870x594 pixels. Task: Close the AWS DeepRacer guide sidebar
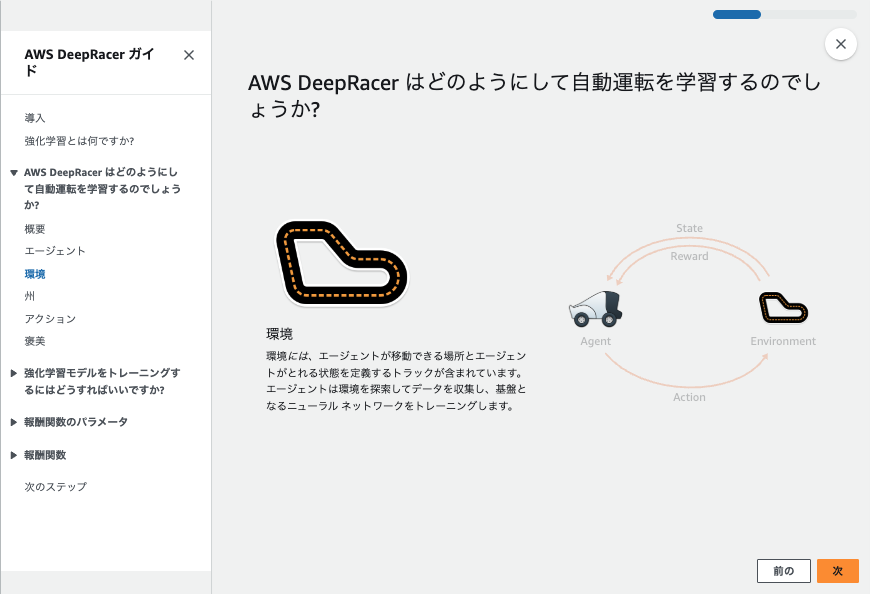(188, 55)
